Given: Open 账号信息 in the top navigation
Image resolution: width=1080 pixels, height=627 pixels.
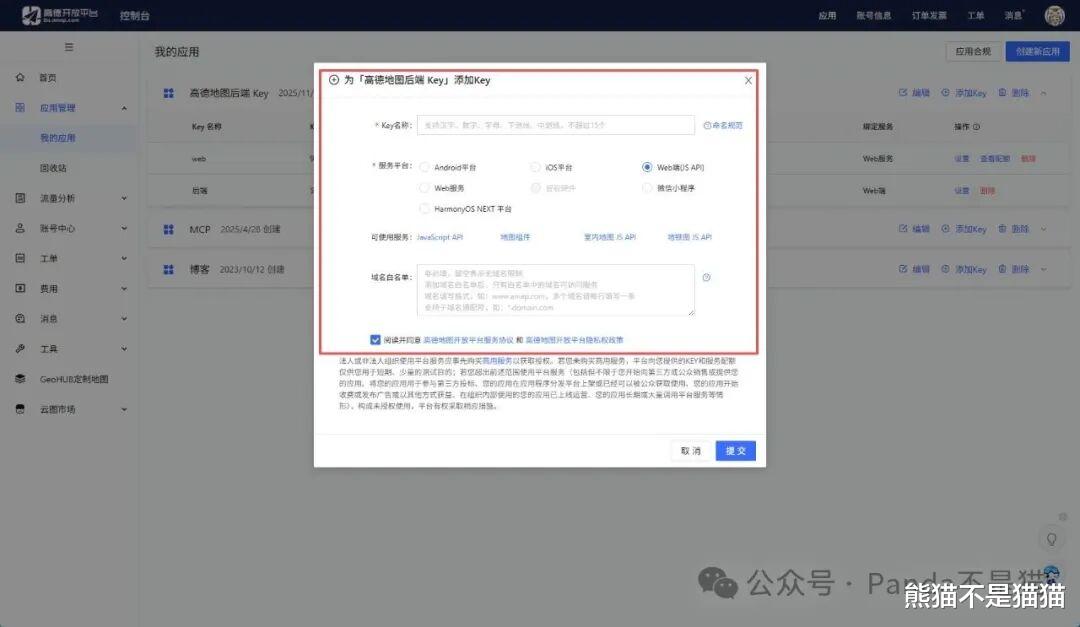Looking at the screenshot, I should pyautogui.click(x=874, y=15).
